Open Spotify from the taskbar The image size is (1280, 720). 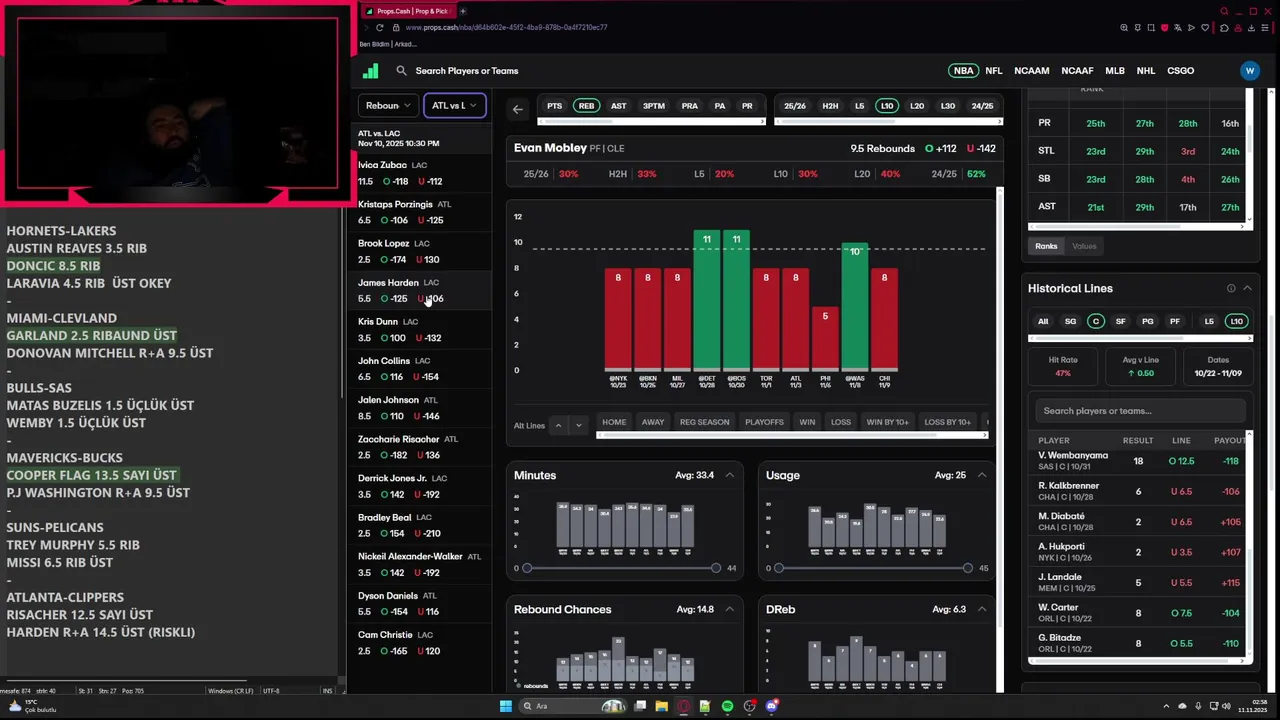727,706
